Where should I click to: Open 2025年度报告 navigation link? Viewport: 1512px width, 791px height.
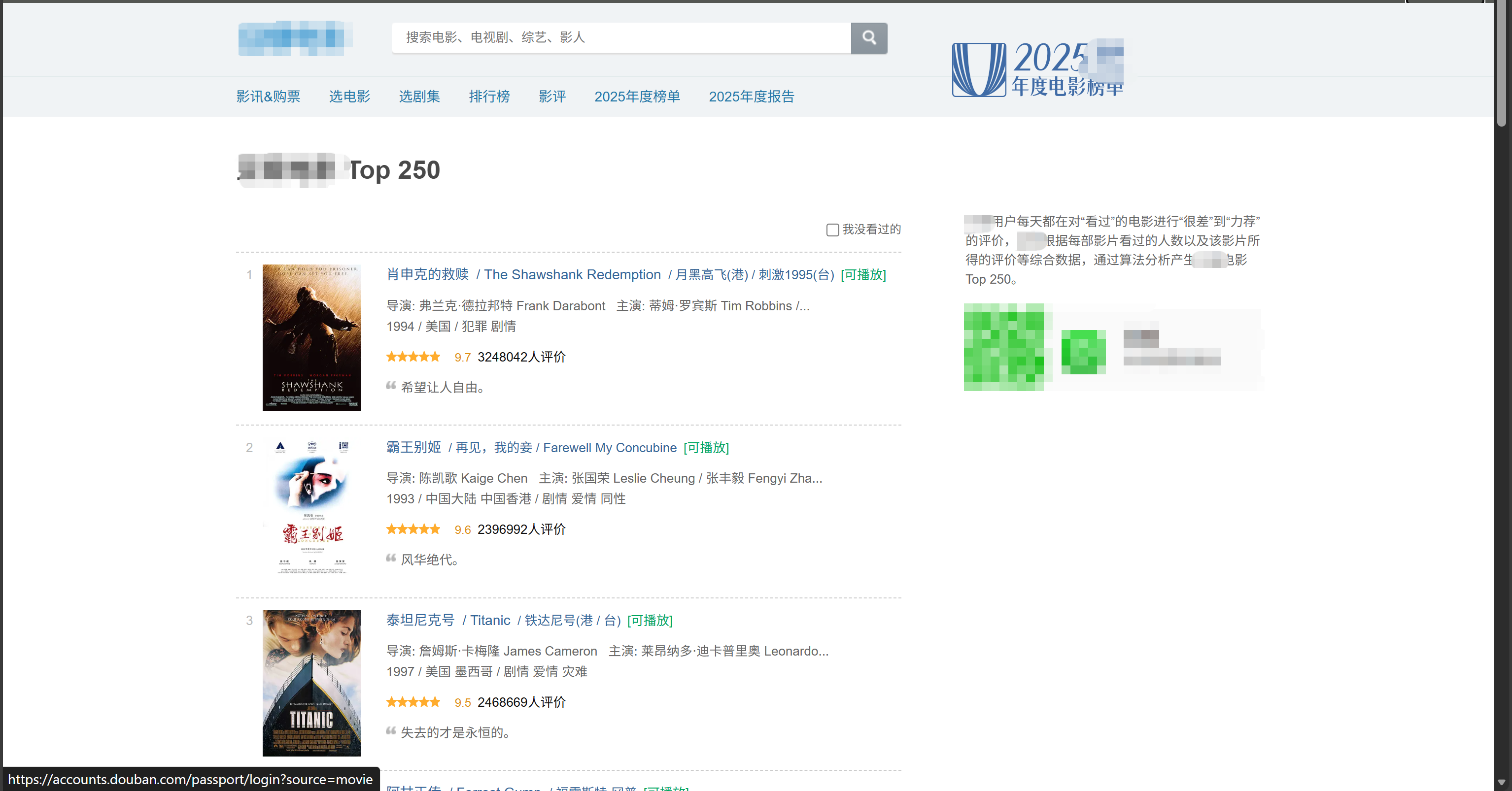point(751,96)
